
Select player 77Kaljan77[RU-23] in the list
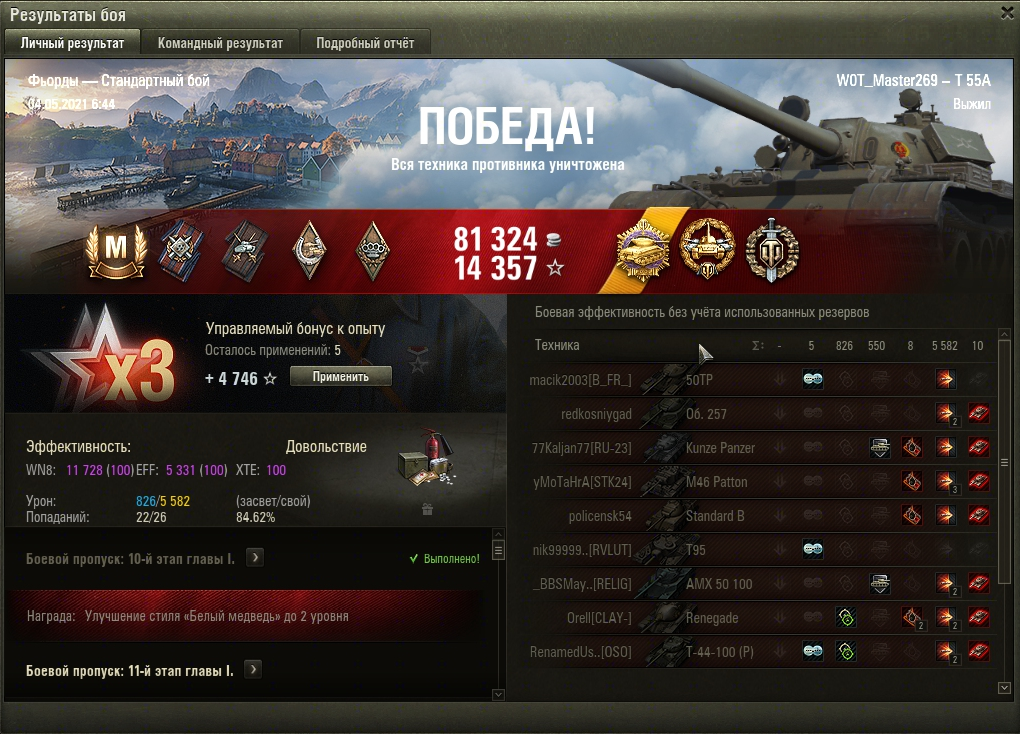pos(582,448)
